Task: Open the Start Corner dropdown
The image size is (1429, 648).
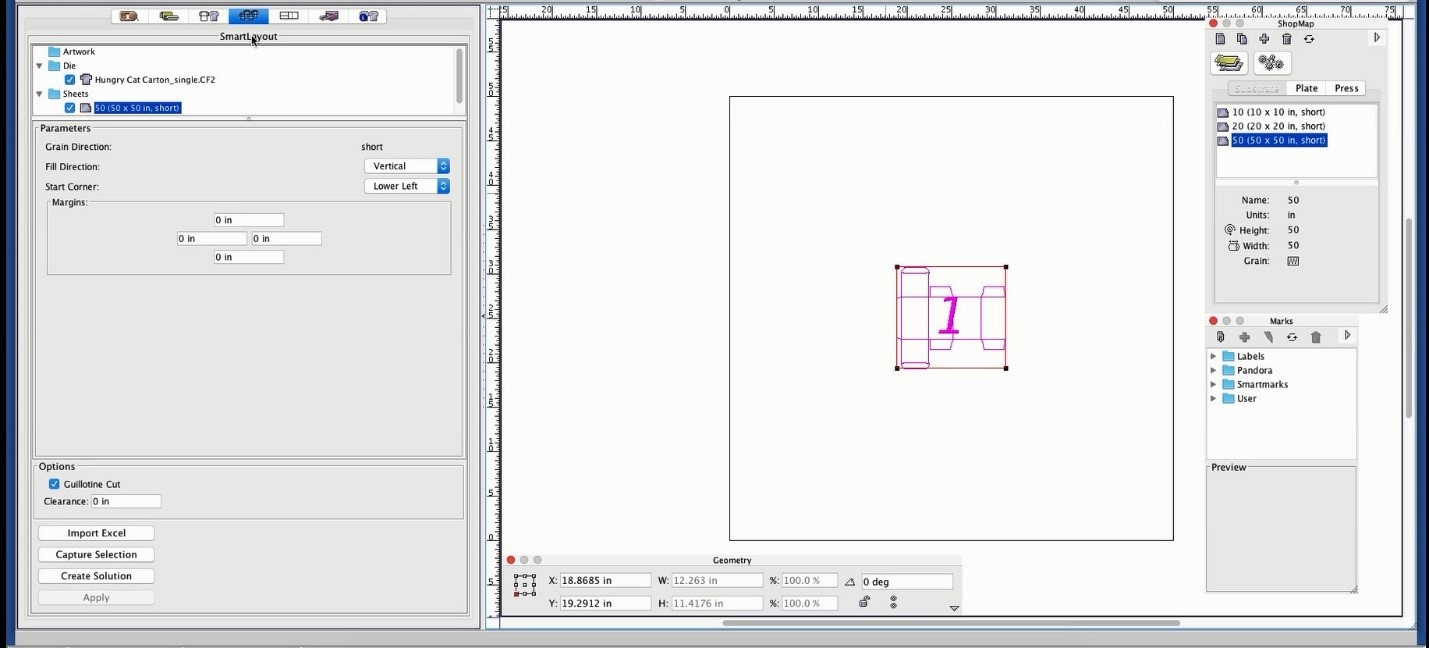Action: tap(406, 186)
